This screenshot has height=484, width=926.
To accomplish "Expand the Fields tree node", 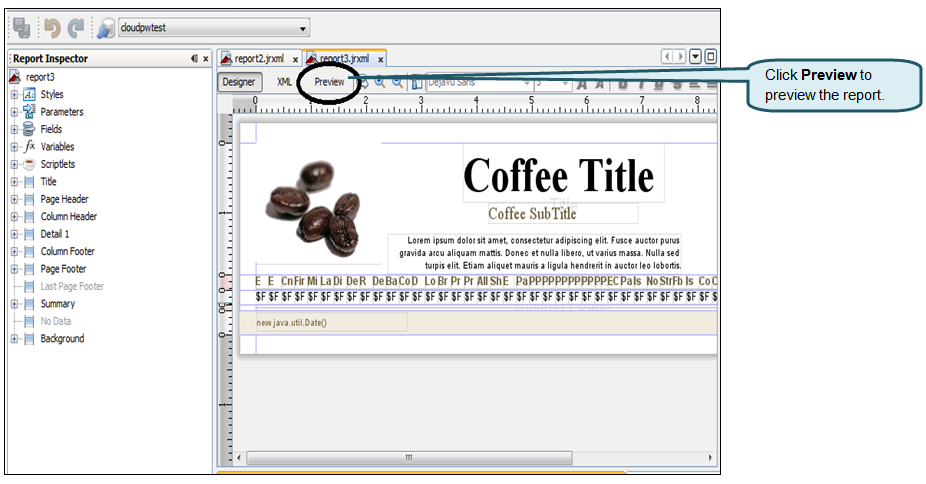I will coord(14,129).
